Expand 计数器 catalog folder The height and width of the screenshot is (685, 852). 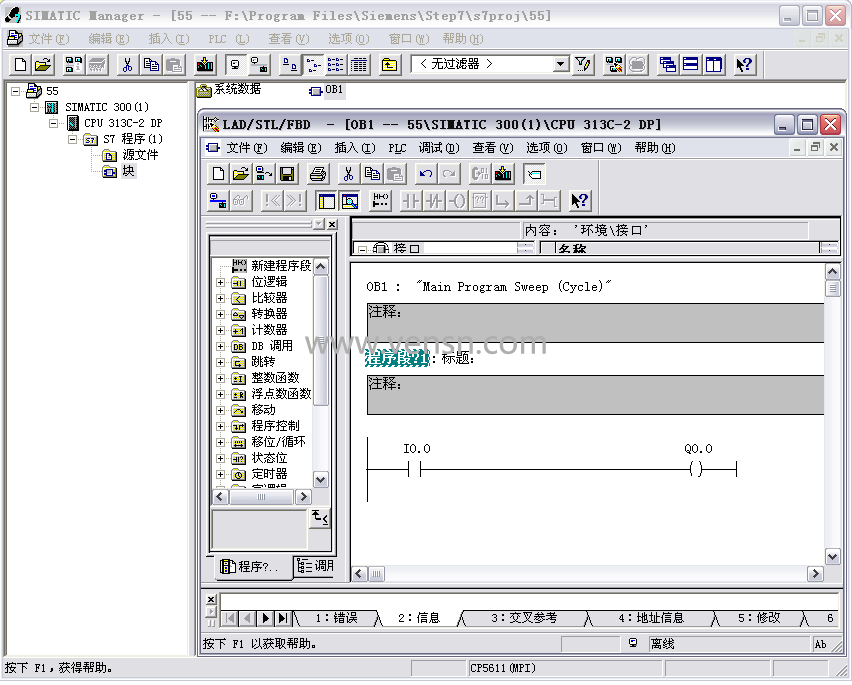pos(220,330)
